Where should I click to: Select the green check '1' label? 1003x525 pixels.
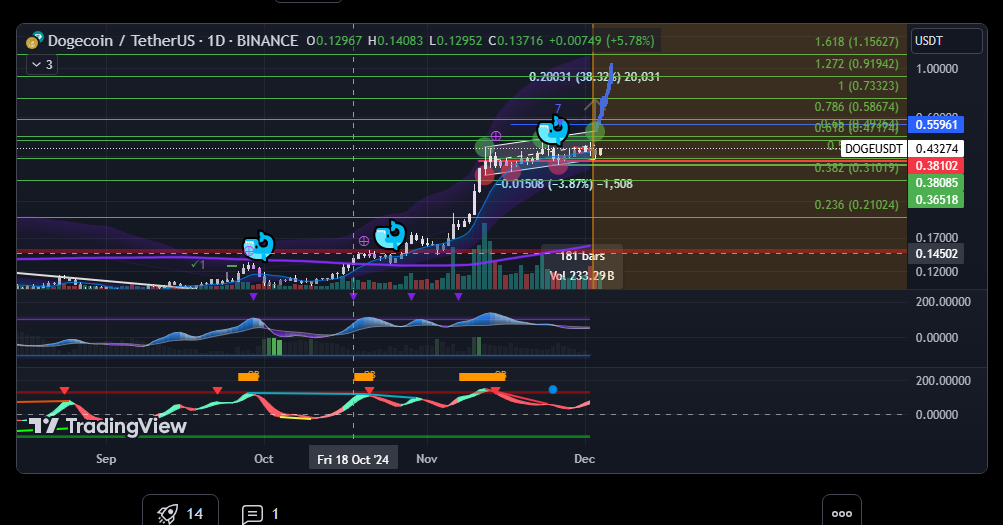coord(198,264)
